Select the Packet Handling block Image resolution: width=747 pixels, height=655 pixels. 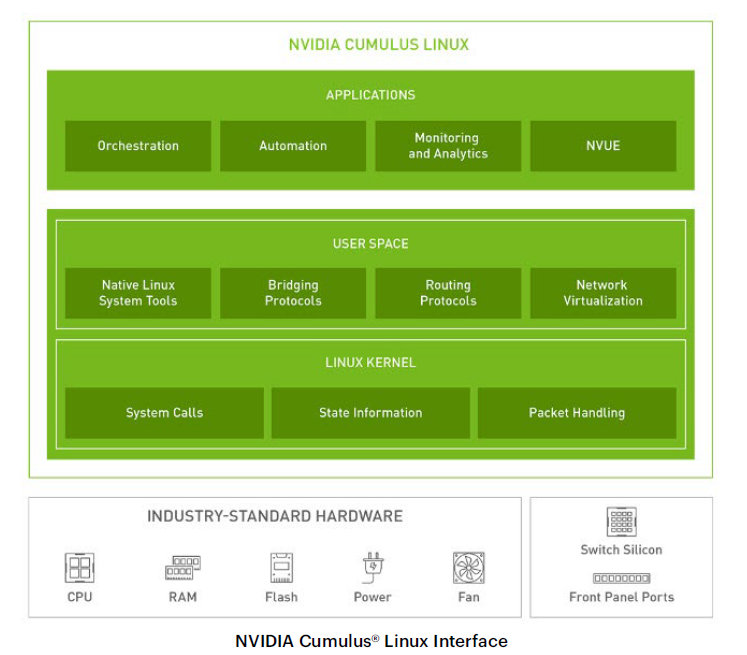pos(577,413)
